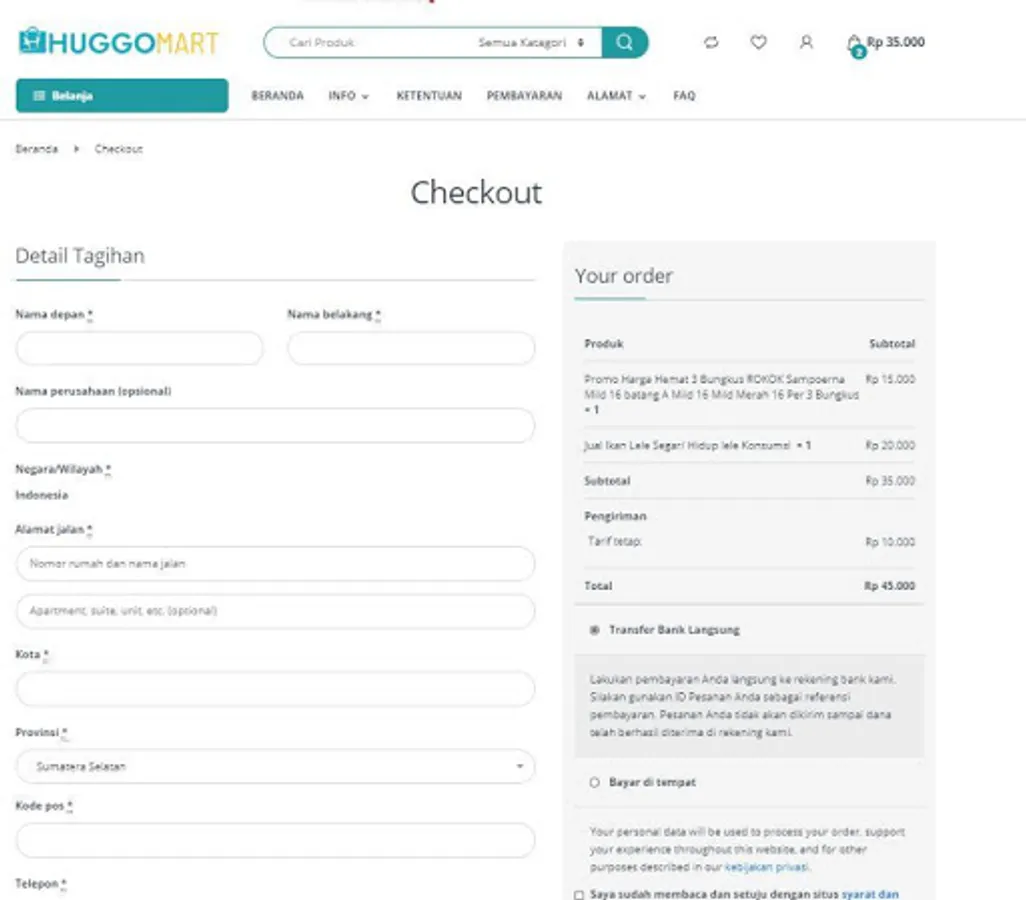This screenshot has width=1026, height=900.
Task: Expand the ALAMAT menu
Action: coord(616,96)
